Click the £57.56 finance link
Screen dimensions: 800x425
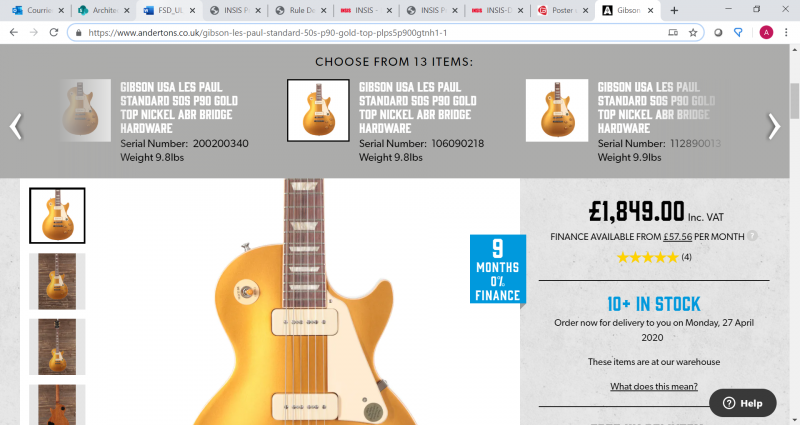point(678,237)
